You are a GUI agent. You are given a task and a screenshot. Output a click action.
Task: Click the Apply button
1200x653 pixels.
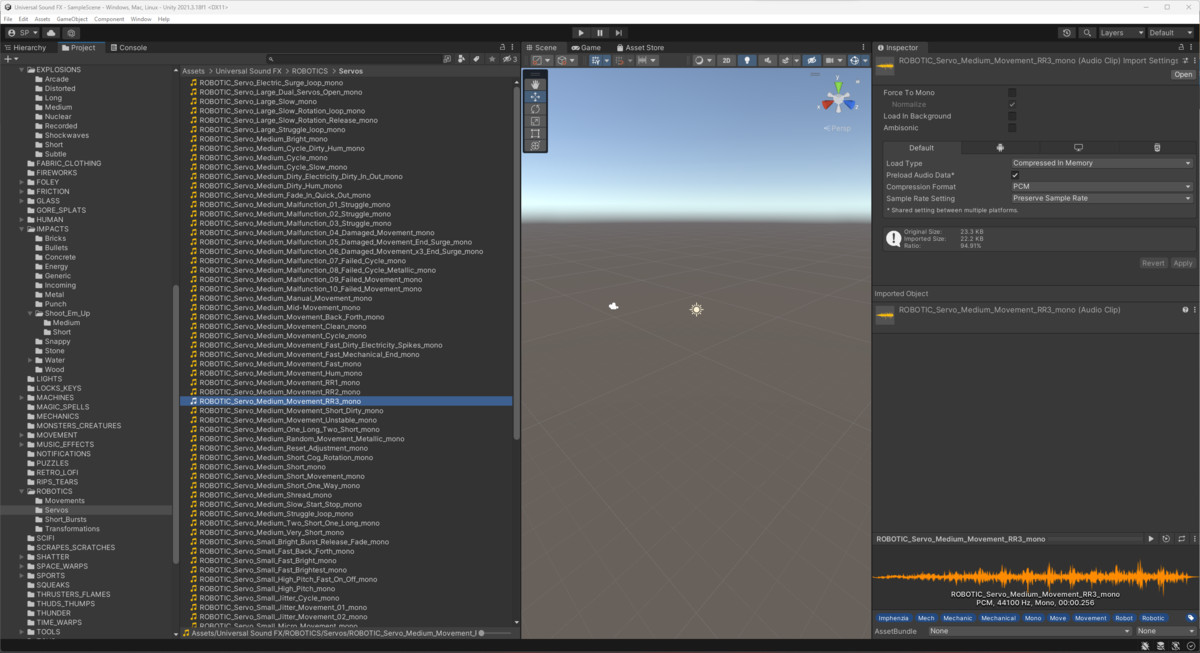(1183, 263)
